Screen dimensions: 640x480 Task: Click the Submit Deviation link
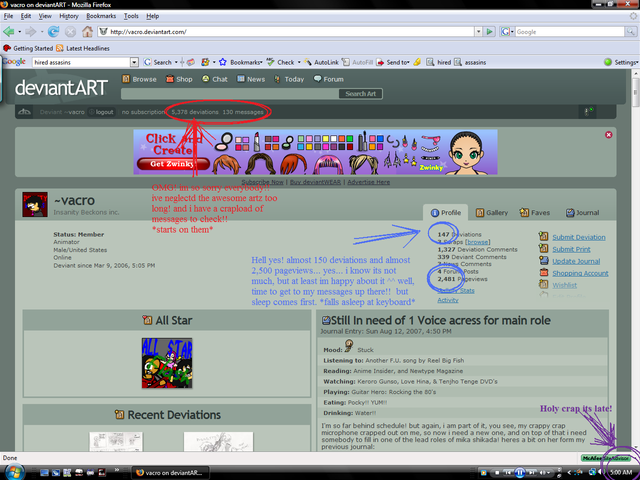[x=579, y=237]
